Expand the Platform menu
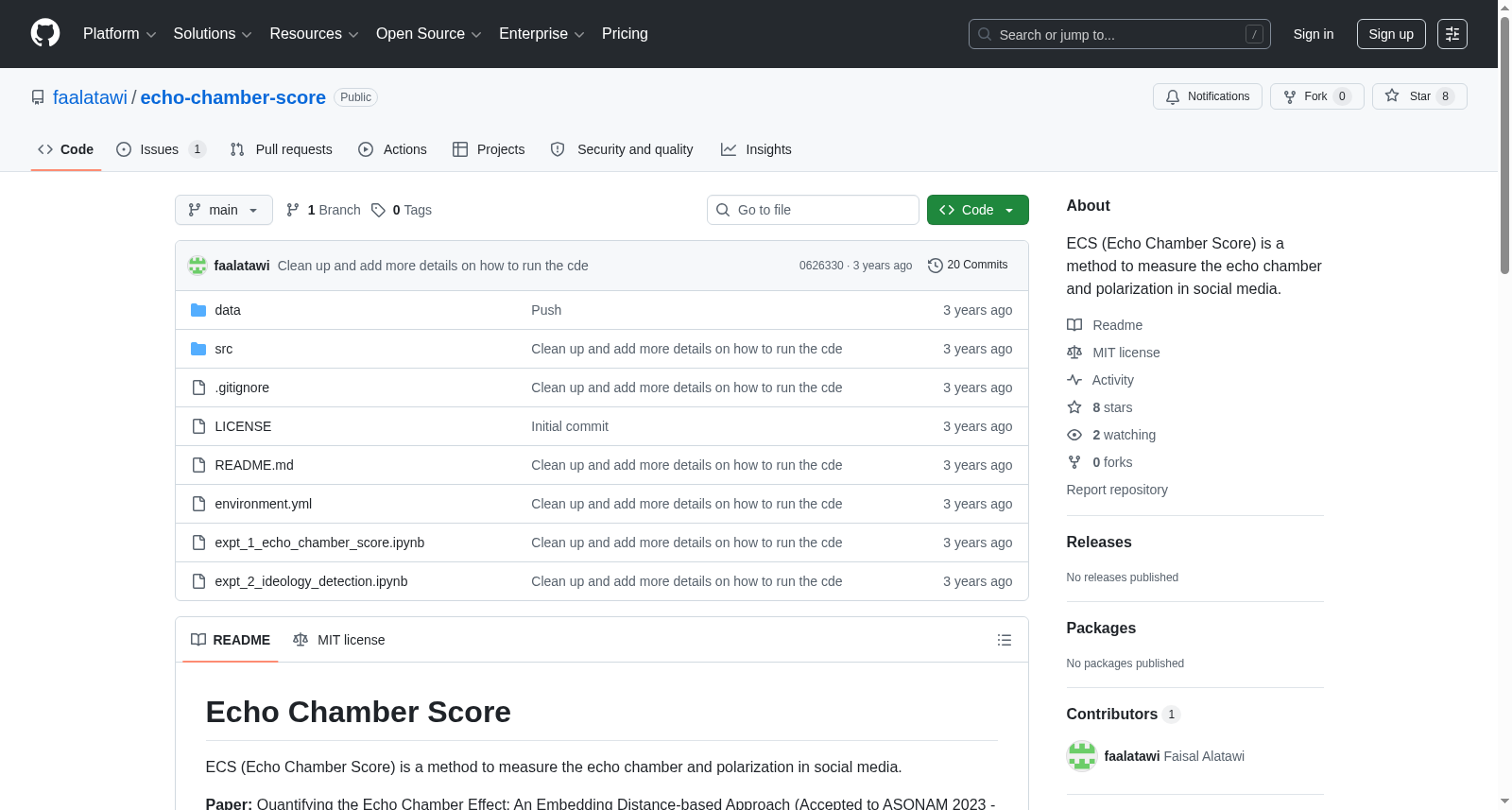 [119, 34]
